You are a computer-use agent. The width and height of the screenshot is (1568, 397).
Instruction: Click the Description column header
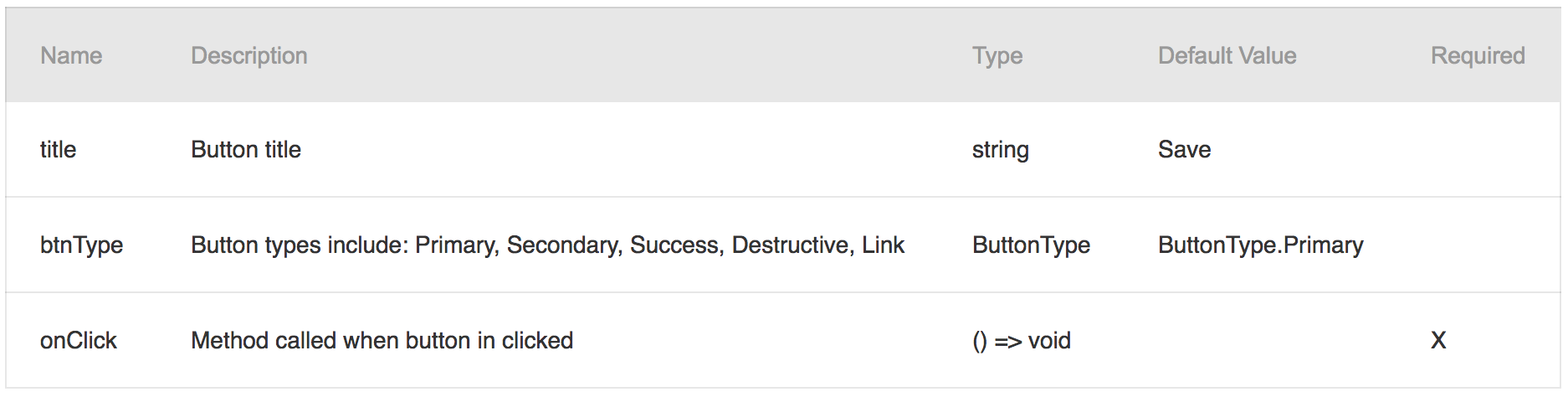coord(249,55)
